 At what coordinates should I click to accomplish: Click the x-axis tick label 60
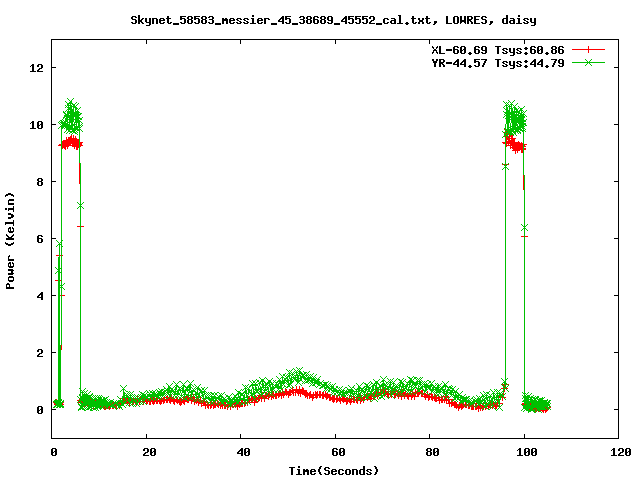pyautogui.click(x=338, y=452)
